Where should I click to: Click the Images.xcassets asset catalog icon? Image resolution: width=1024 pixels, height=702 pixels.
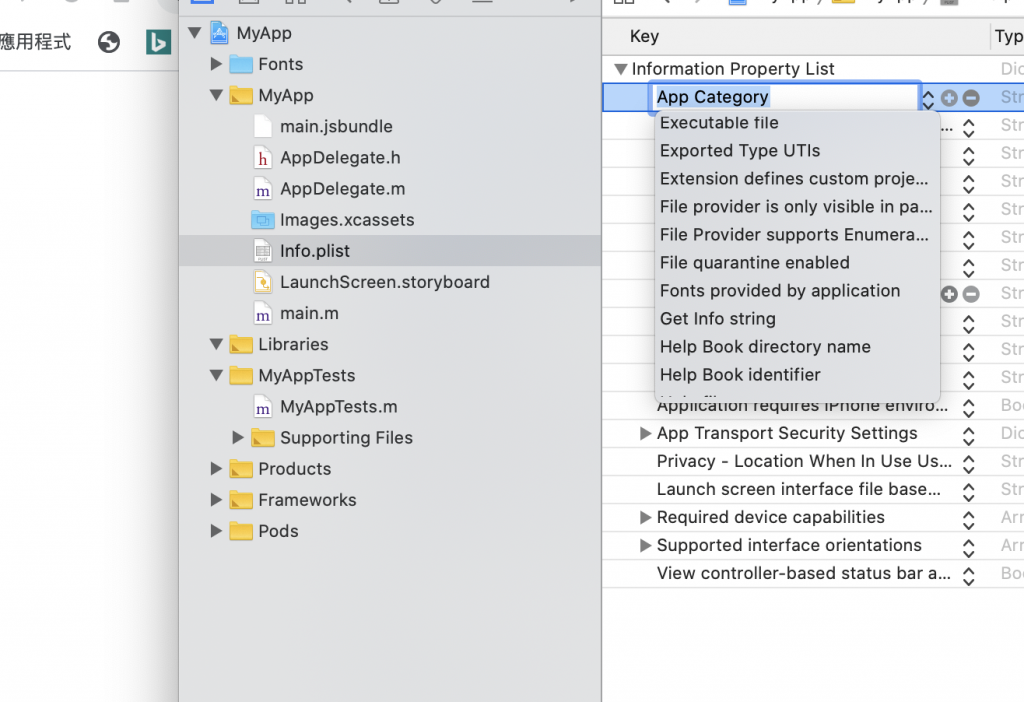point(263,220)
